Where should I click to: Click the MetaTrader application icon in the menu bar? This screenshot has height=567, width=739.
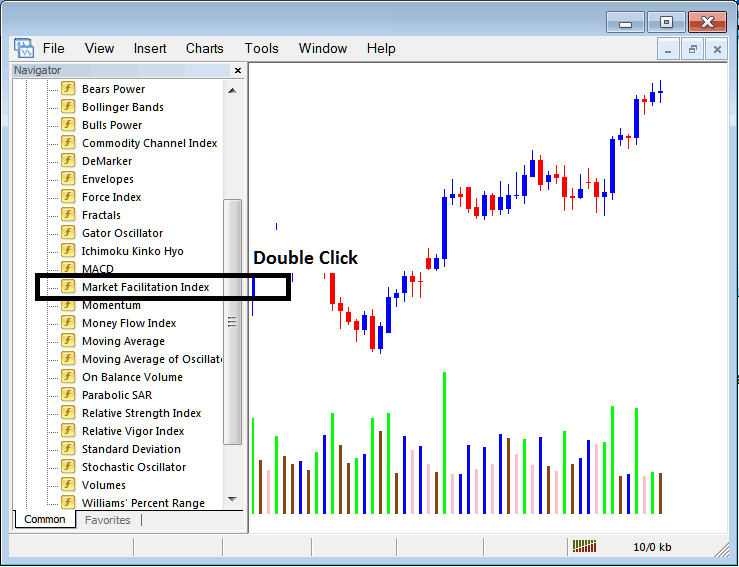tap(24, 49)
